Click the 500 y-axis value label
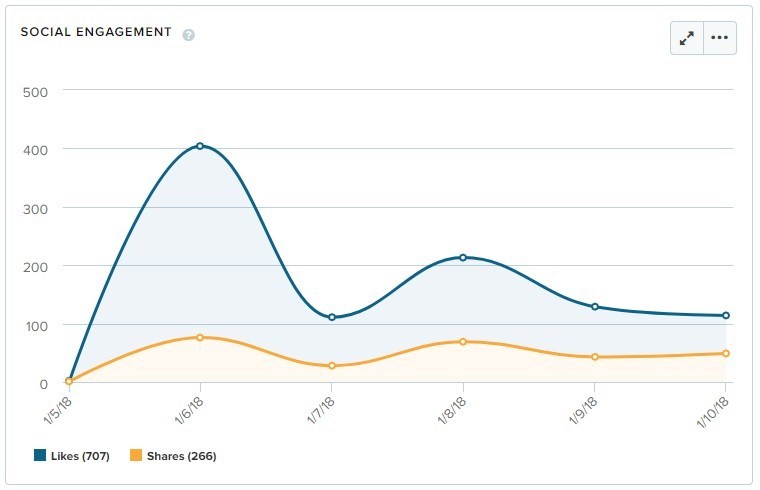This screenshot has width=760, height=490. click(x=35, y=90)
